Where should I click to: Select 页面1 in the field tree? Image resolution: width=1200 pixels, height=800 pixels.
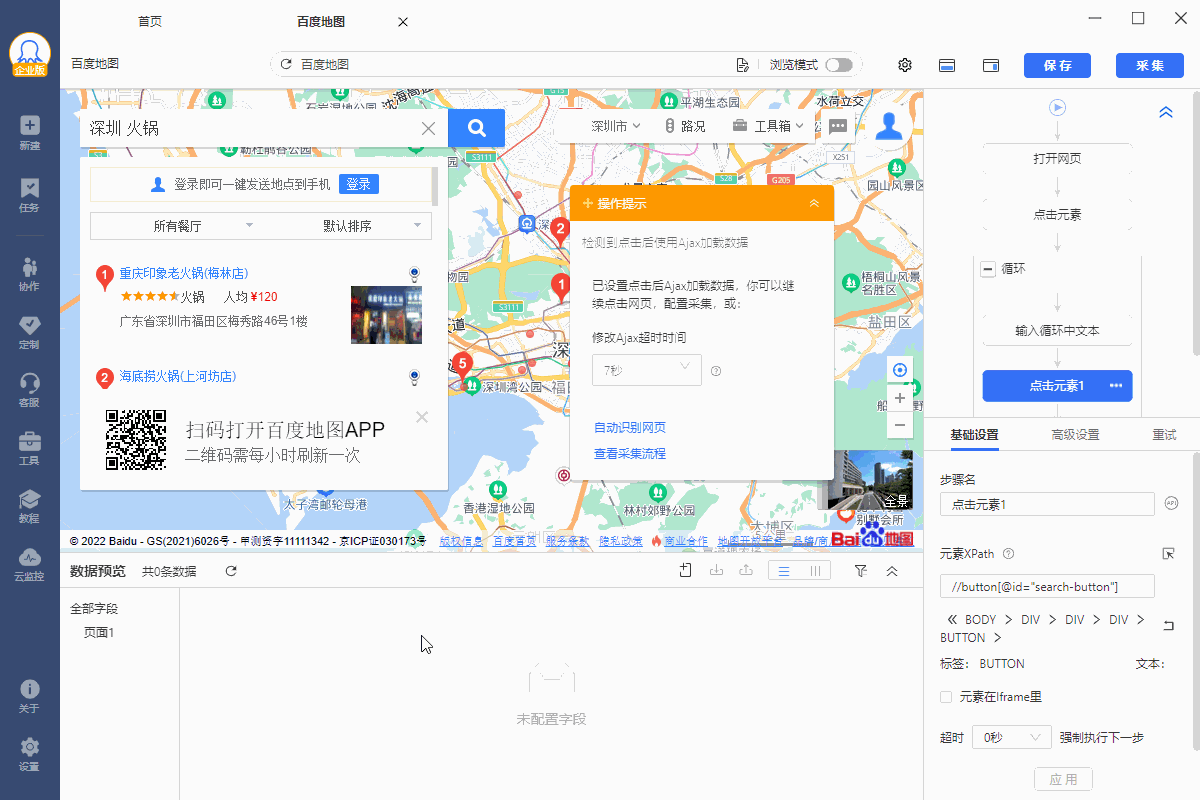coord(99,632)
